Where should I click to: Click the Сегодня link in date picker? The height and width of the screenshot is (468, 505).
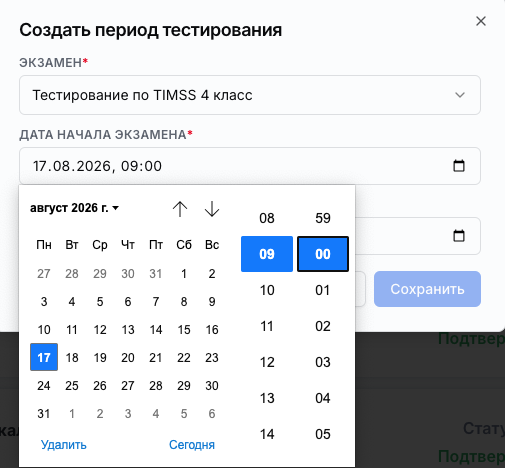pyautogui.click(x=192, y=445)
